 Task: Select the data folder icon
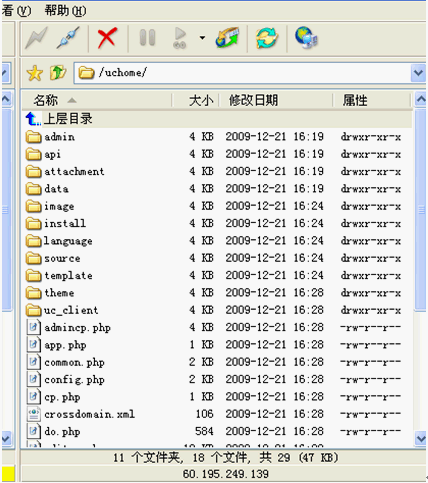point(34,189)
